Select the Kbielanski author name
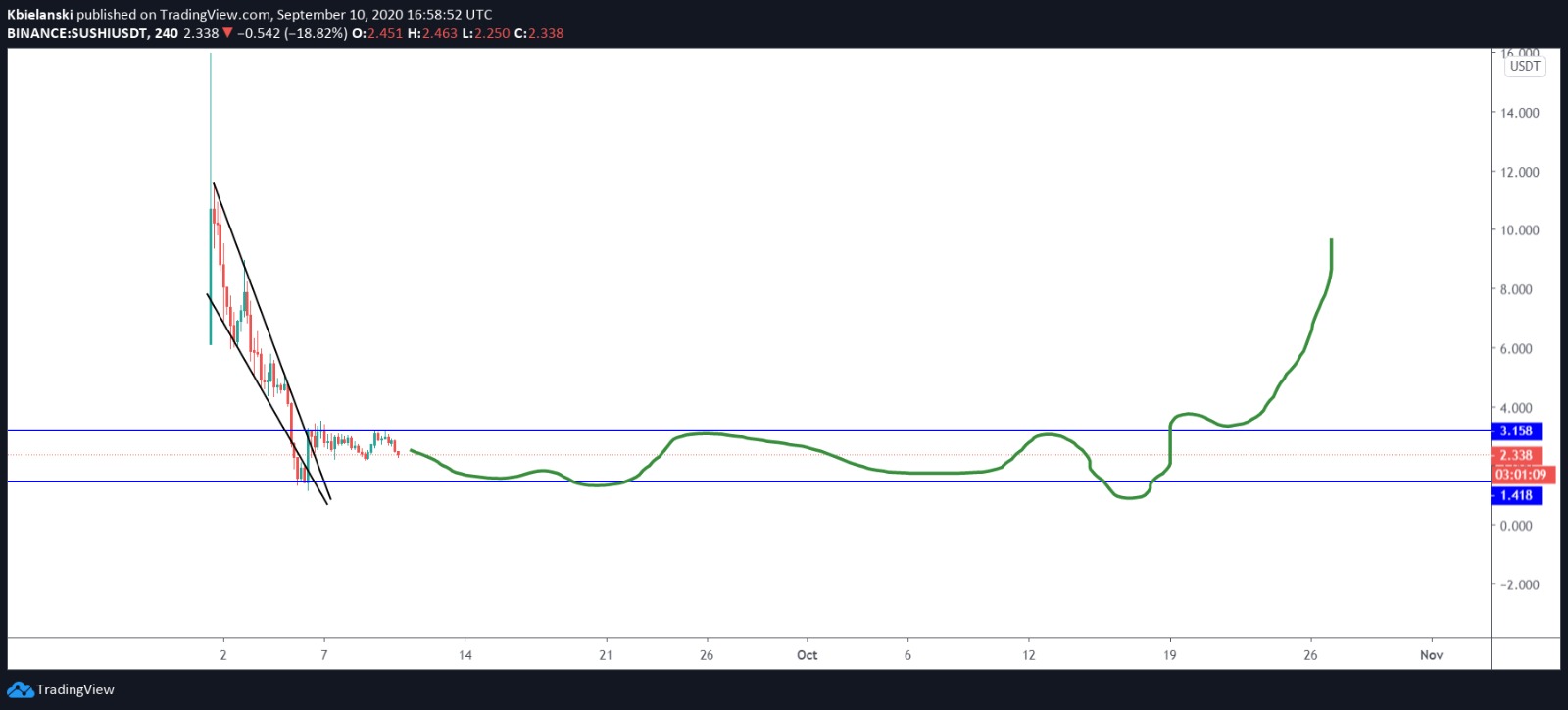 click(x=40, y=15)
